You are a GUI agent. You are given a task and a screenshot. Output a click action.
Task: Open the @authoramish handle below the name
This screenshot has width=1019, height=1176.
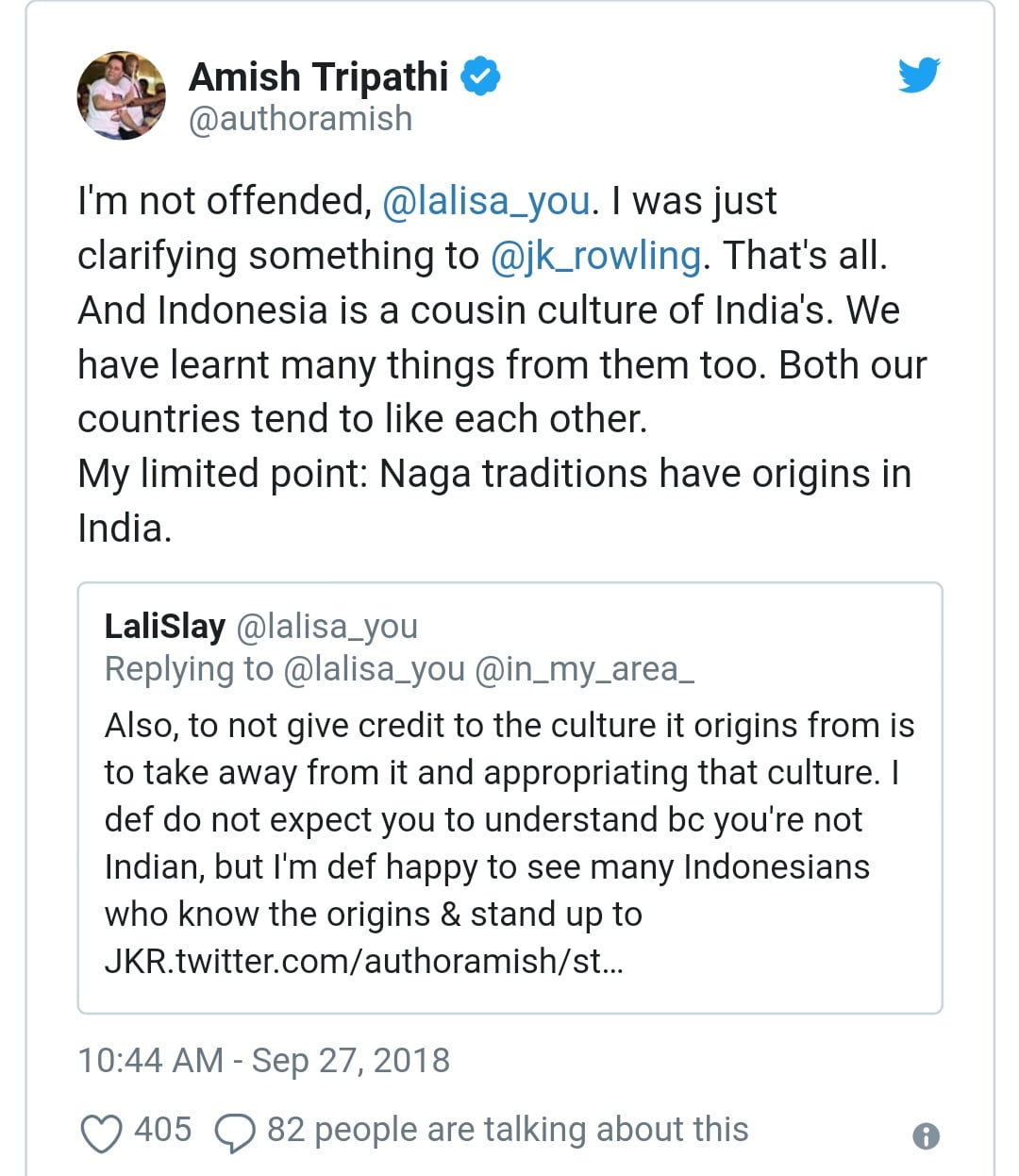click(x=300, y=119)
